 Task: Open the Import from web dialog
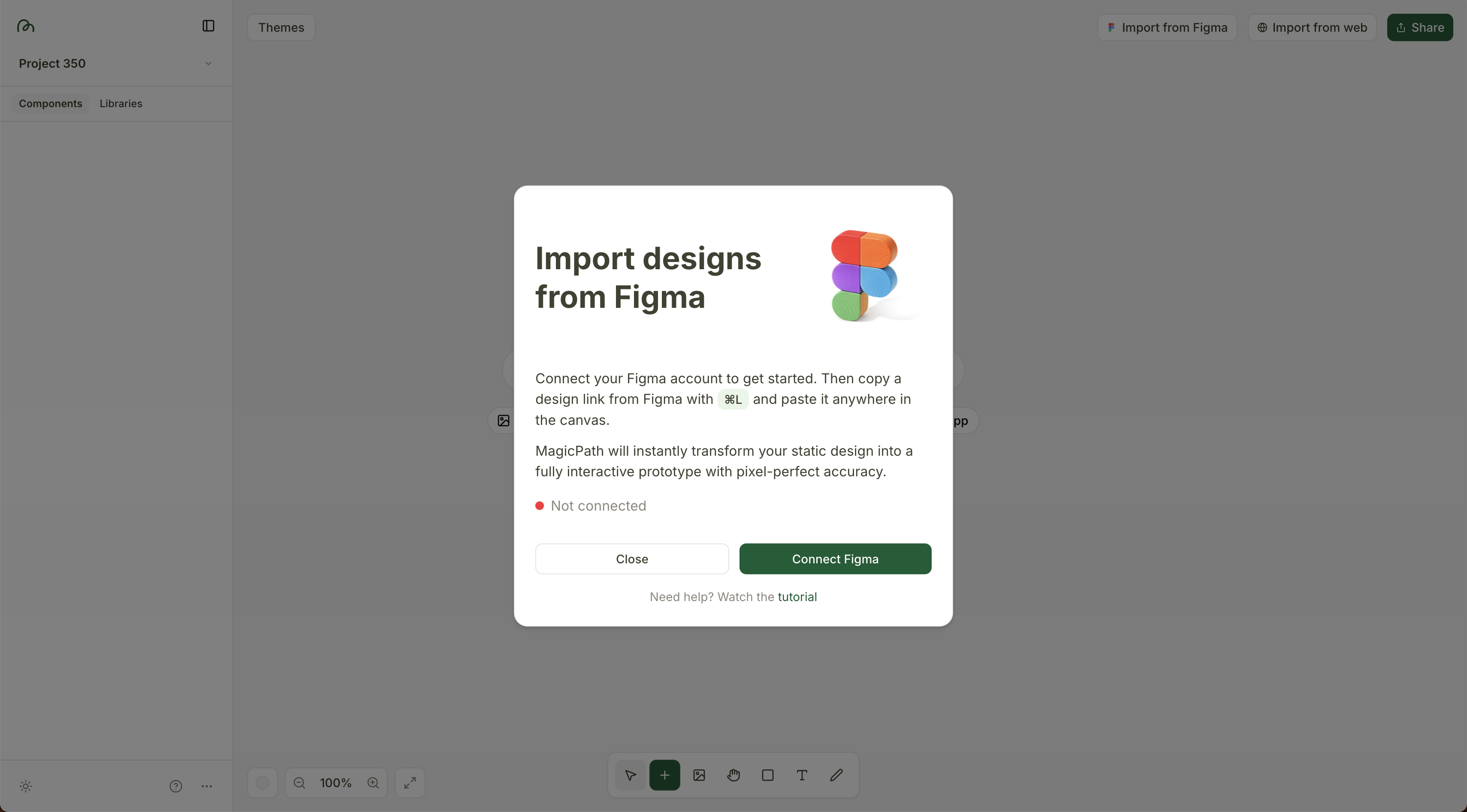click(1312, 27)
